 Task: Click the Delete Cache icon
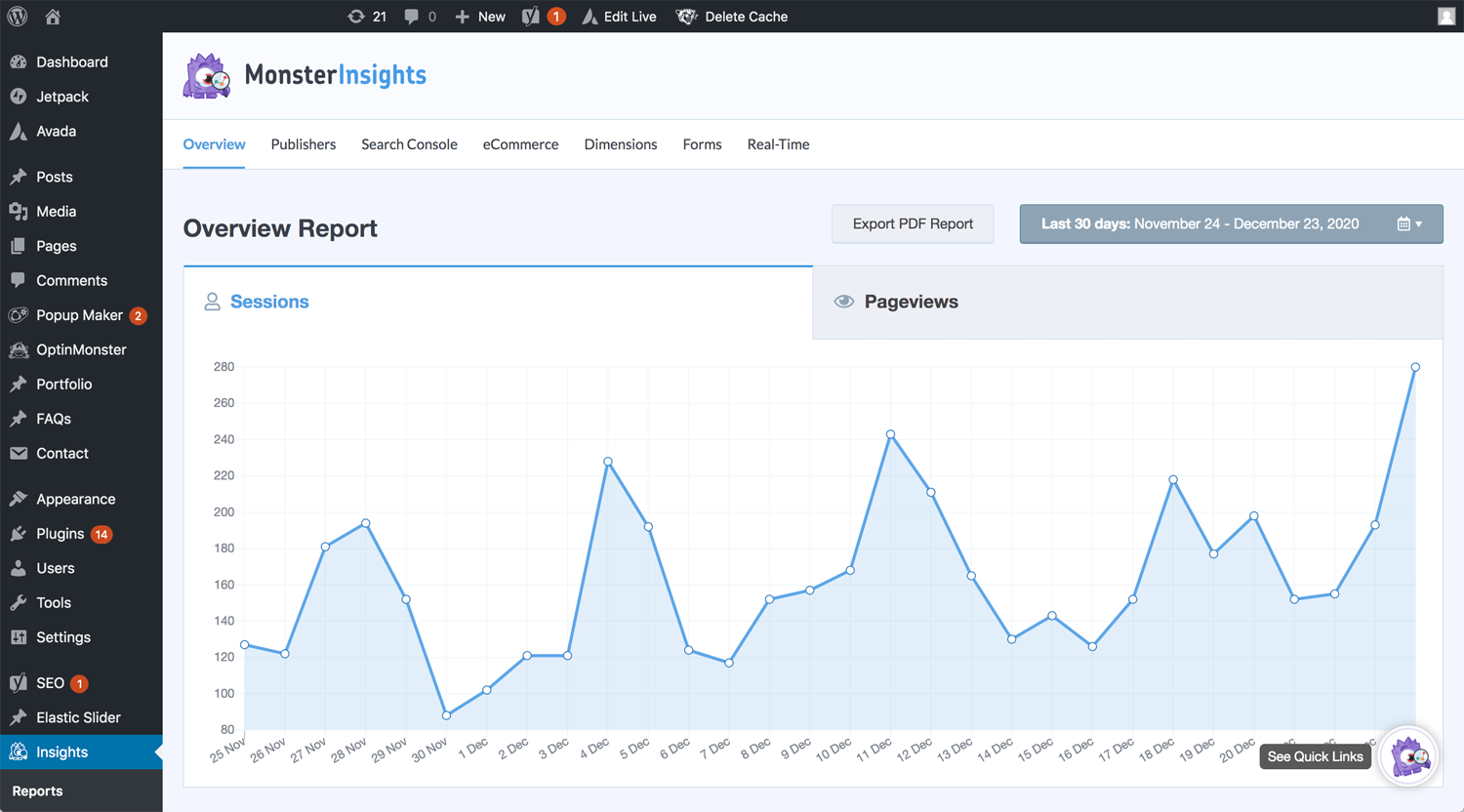point(687,17)
